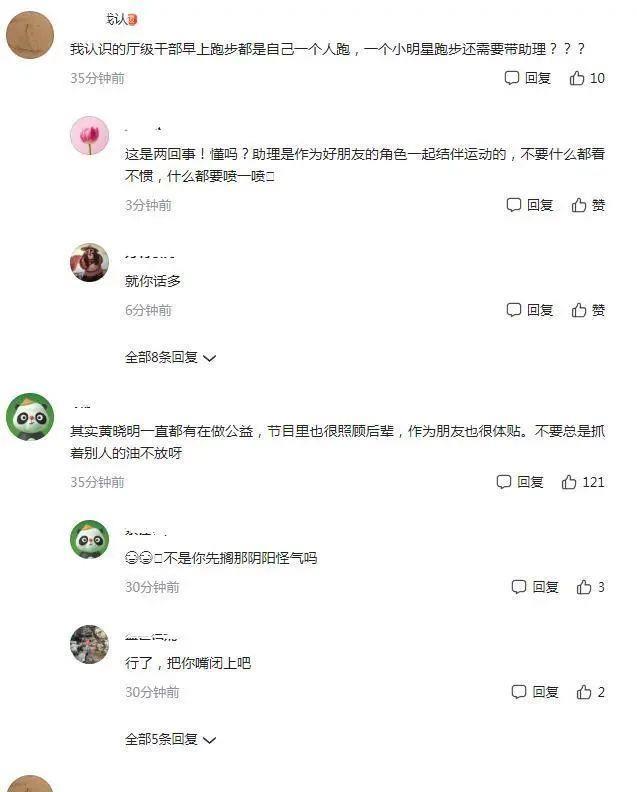Reply to the 就你话多 comment

(x=529, y=310)
